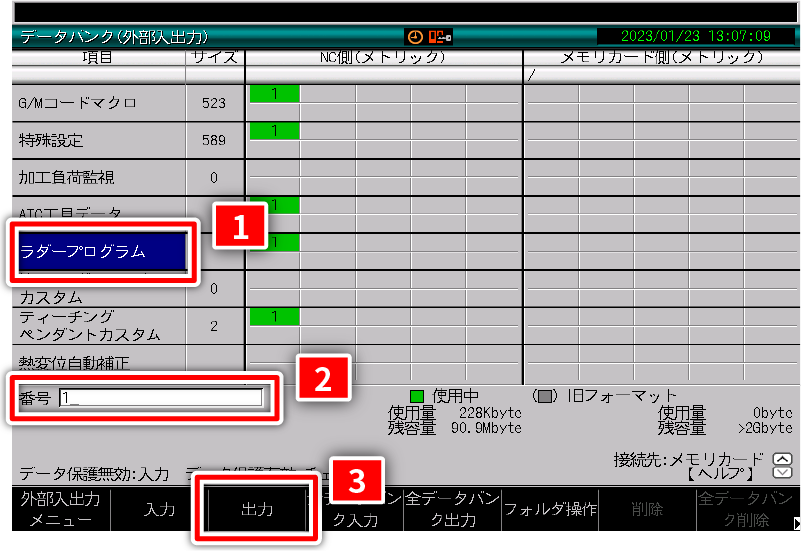Click the 228Kbyte usage value

click(490, 413)
